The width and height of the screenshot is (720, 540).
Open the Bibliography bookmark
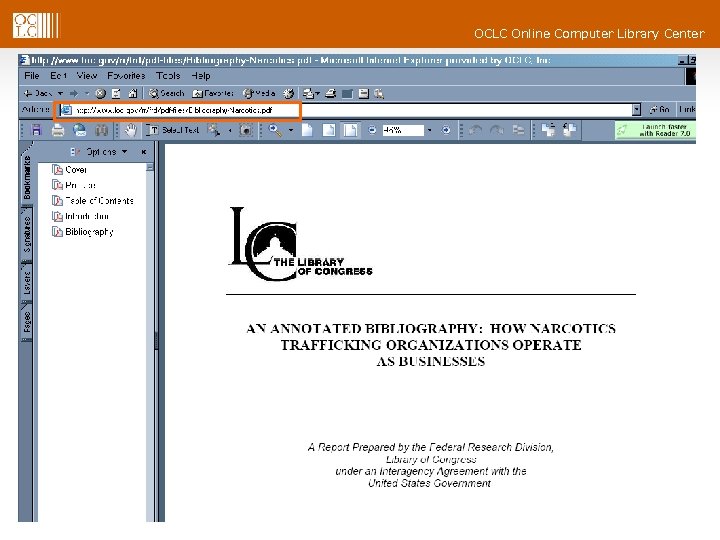tap(83, 232)
